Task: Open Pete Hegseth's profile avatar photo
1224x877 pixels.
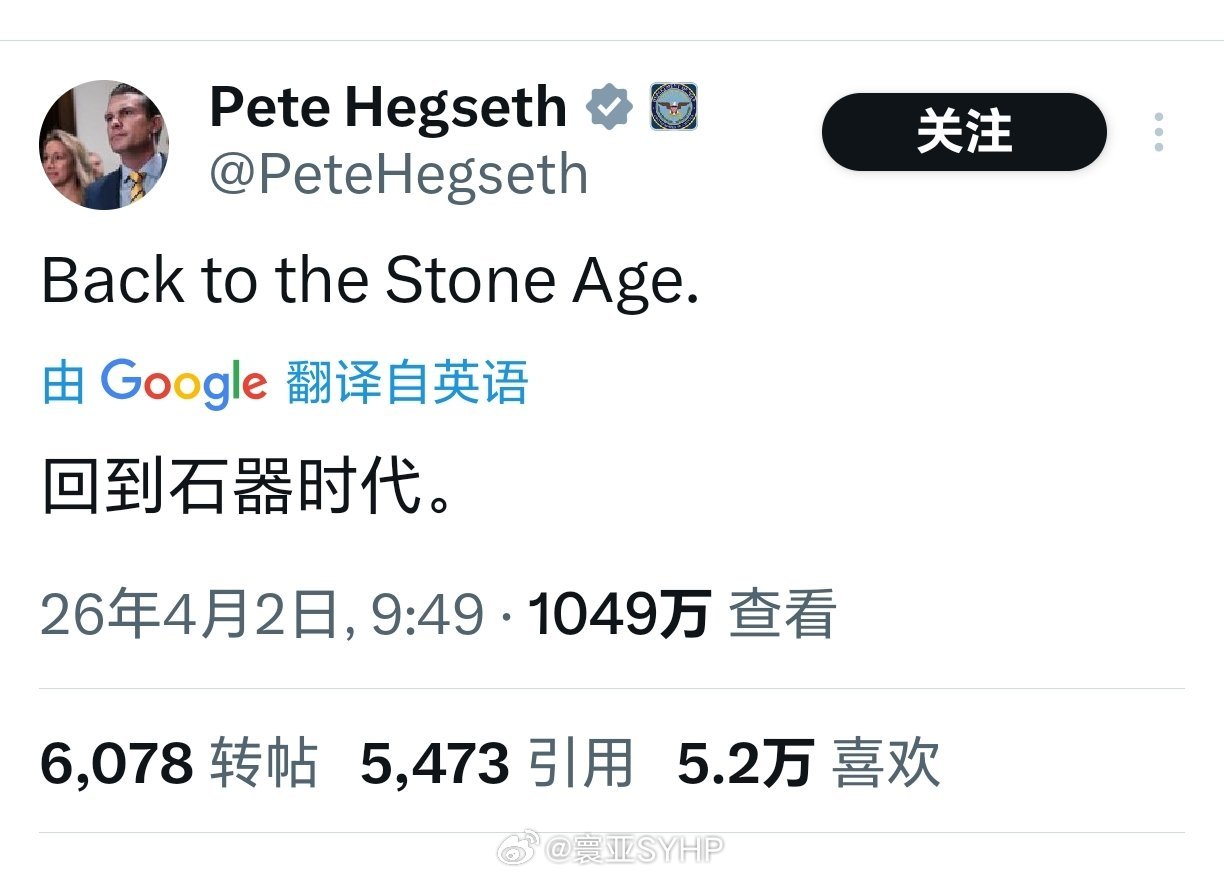Action: pos(104,146)
